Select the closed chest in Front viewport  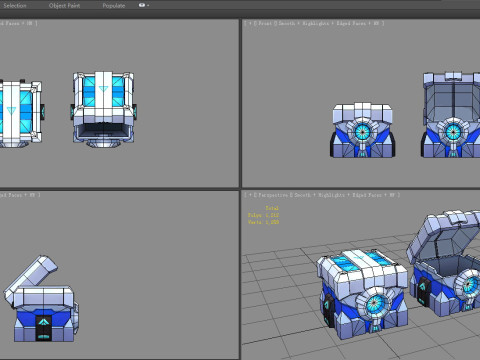pyautogui.click(x=363, y=130)
